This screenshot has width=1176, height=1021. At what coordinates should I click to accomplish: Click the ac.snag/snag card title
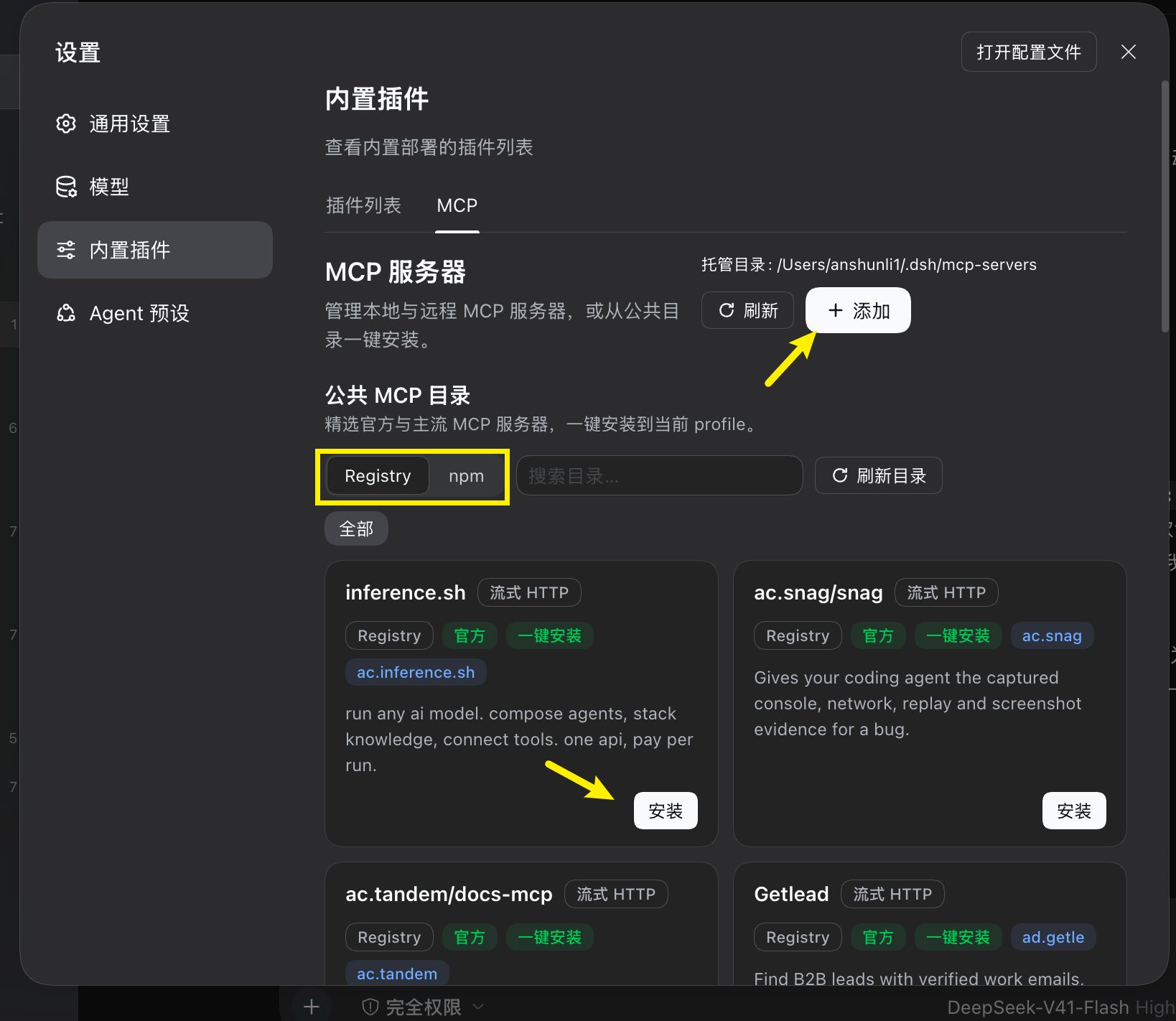click(818, 592)
